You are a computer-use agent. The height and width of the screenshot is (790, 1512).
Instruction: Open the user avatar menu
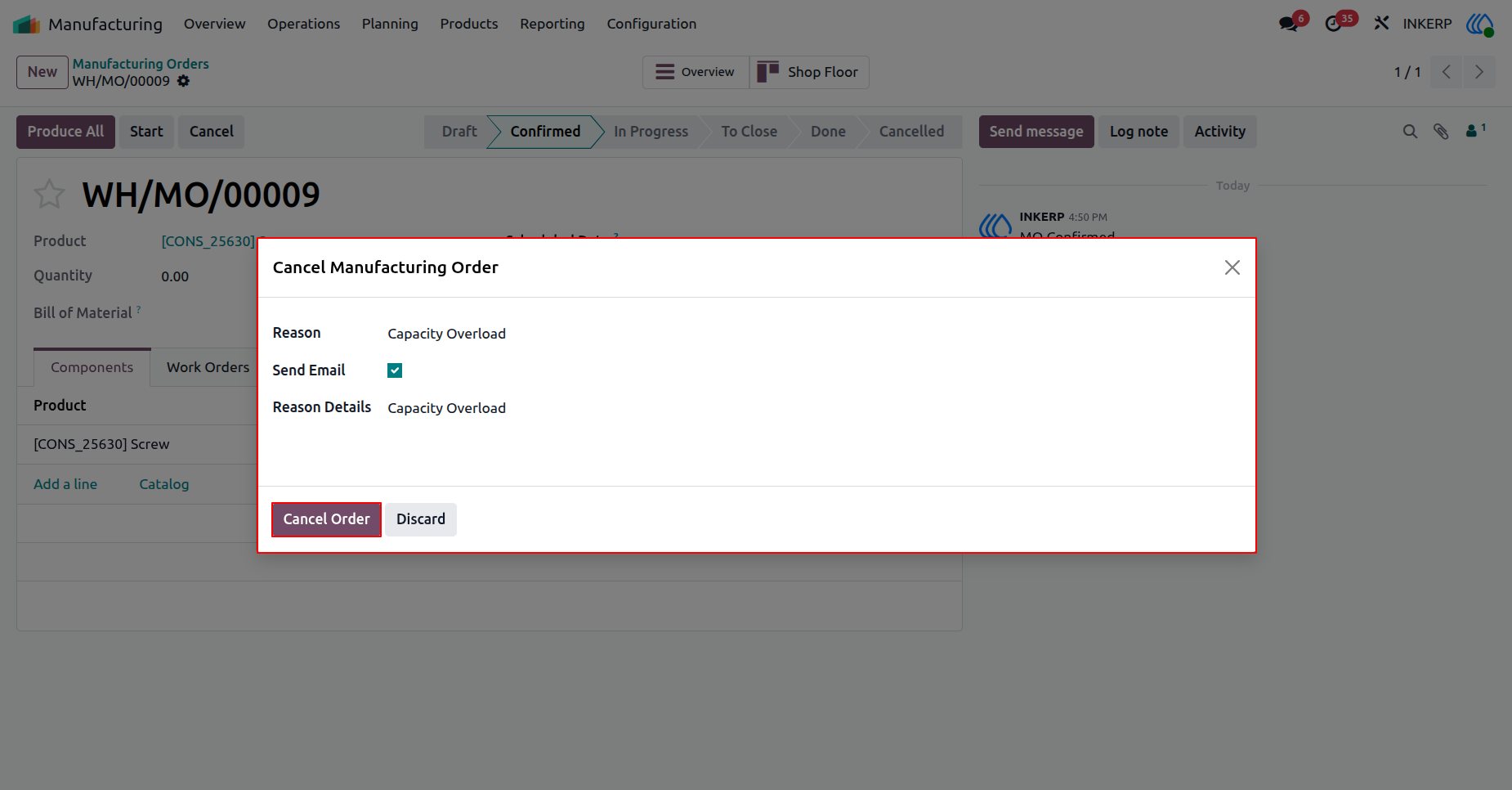pos(1479,24)
